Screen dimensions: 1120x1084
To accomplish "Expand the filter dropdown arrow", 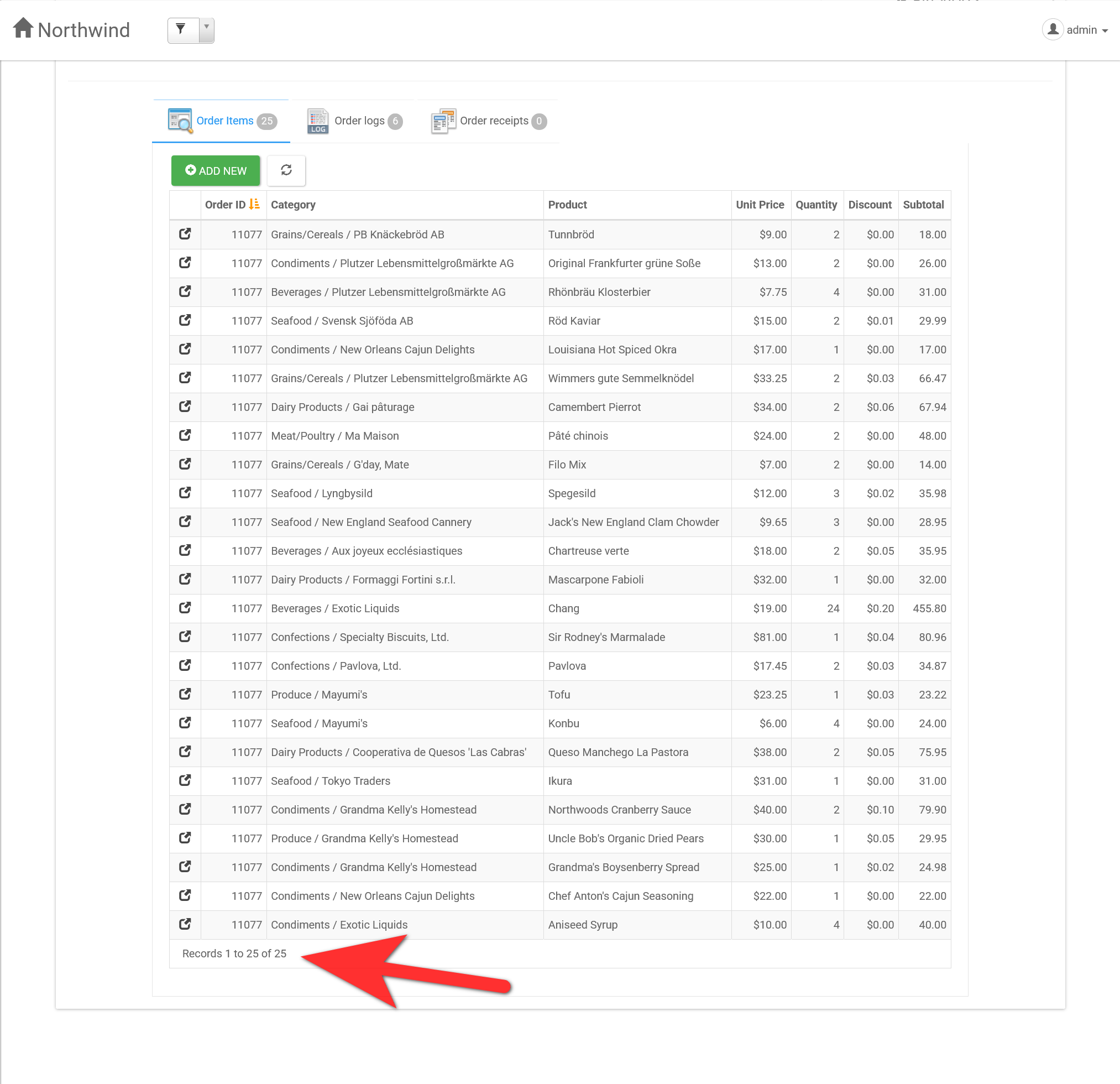I will (x=206, y=30).
